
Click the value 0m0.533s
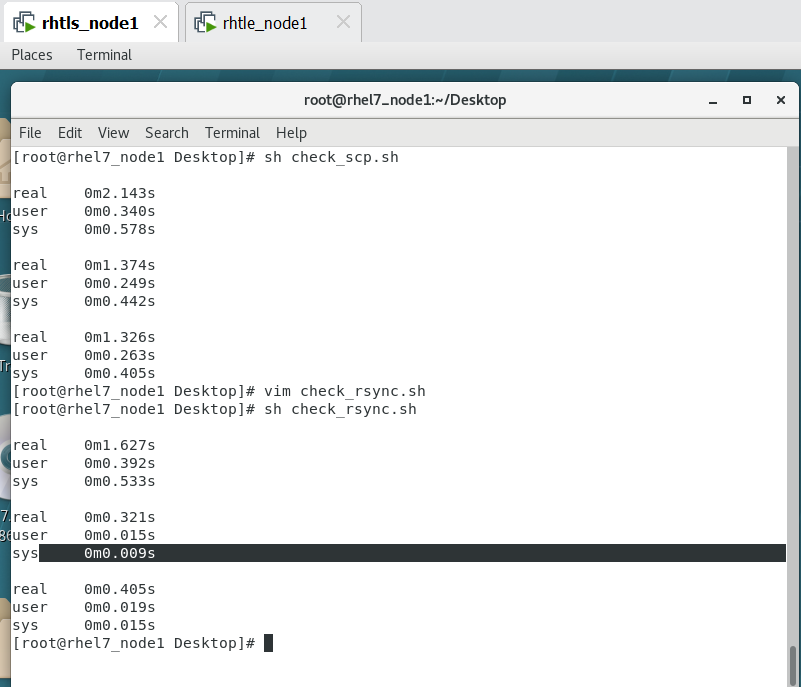120,481
